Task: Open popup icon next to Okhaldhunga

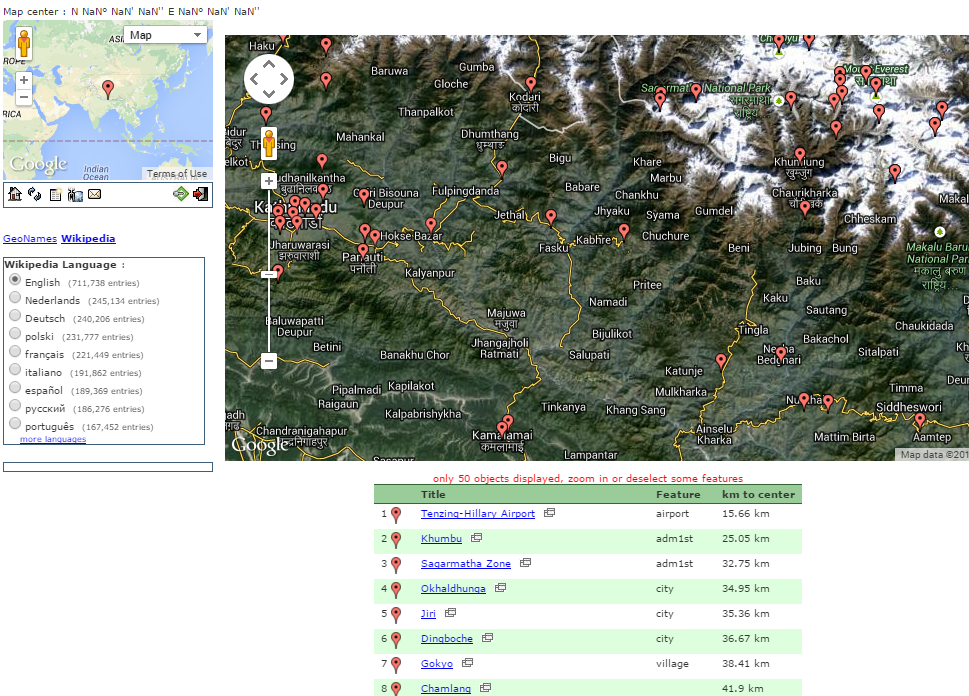Action: pyautogui.click(x=501, y=587)
